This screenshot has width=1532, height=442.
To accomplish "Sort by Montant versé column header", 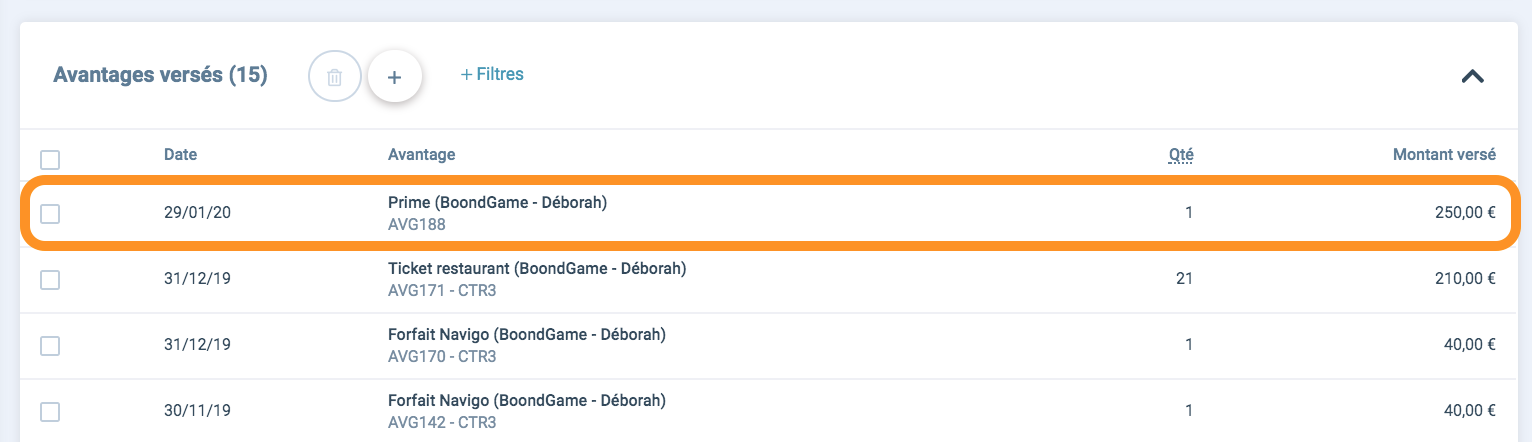I will tap(1444, 154).
